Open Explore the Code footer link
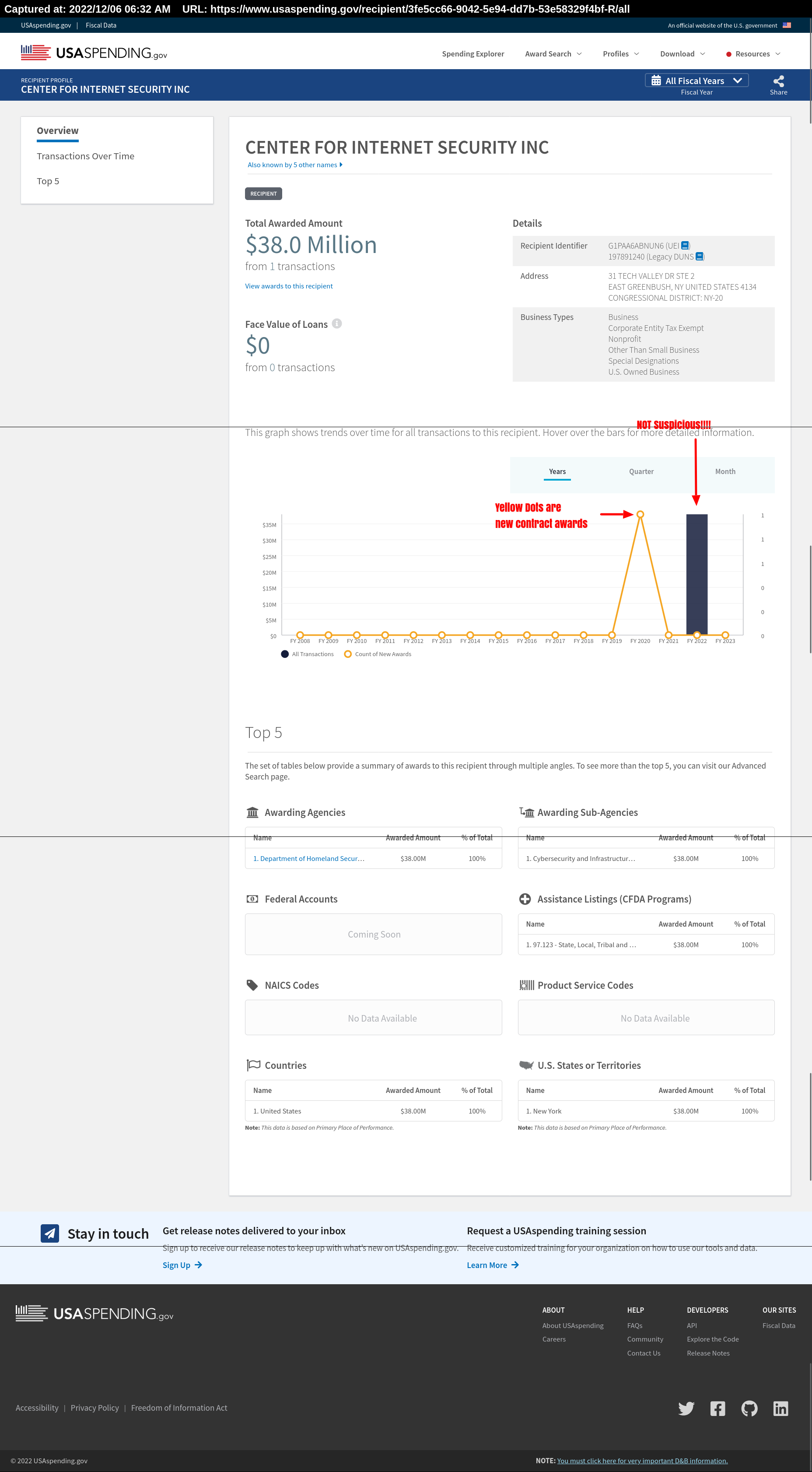The image size is (812, 1472). pos(713,1339)
